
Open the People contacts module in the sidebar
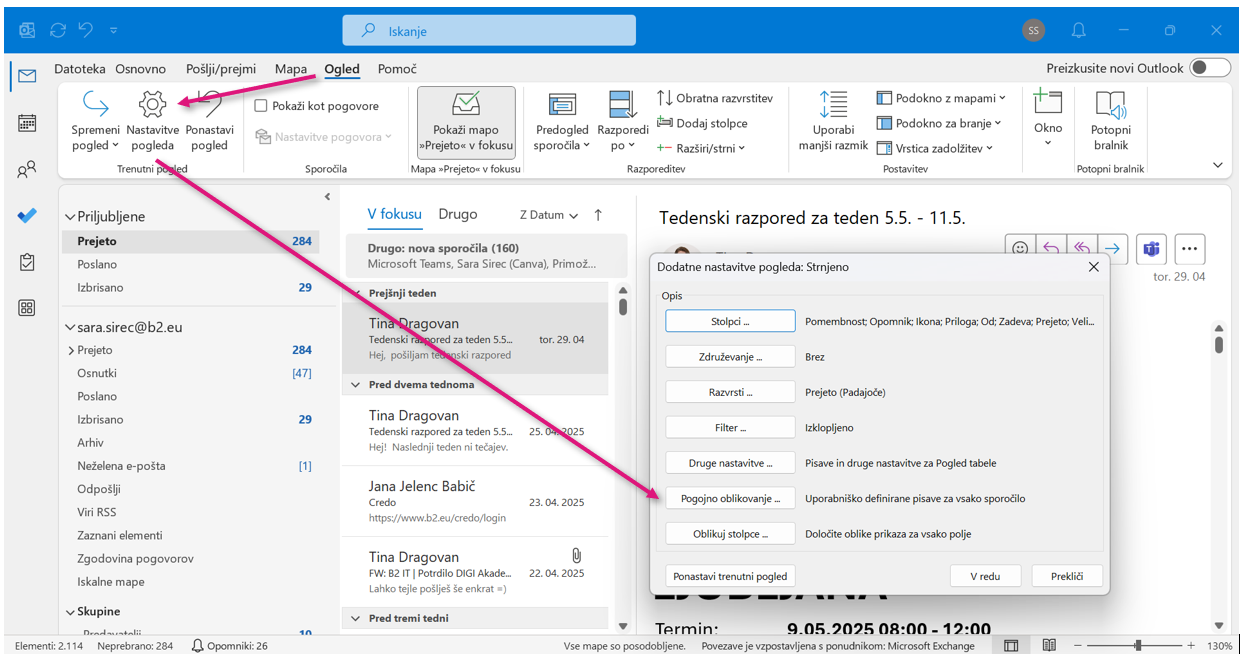[27, 170]
